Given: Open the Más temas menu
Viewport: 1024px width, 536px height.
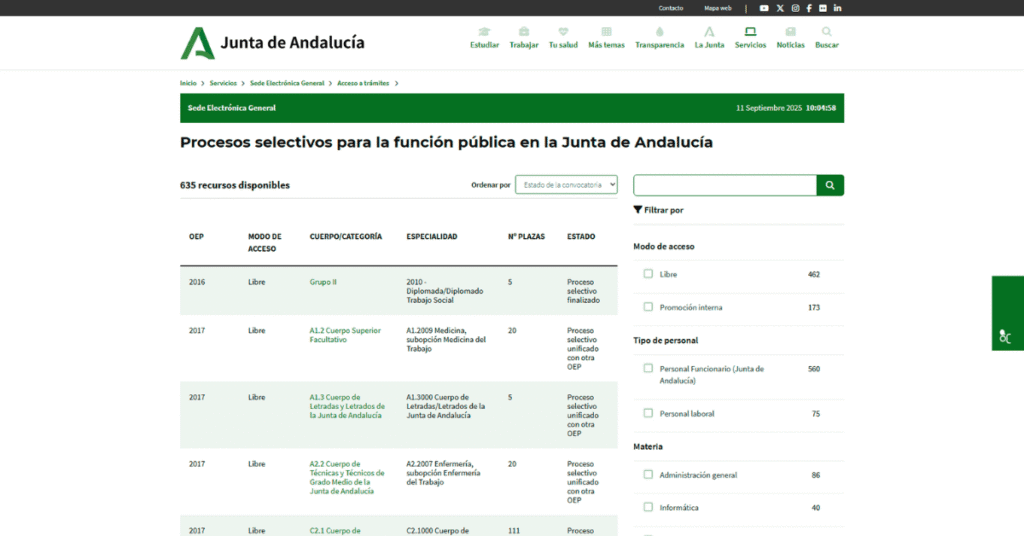Looking at the screenshot, I should 606,38.
